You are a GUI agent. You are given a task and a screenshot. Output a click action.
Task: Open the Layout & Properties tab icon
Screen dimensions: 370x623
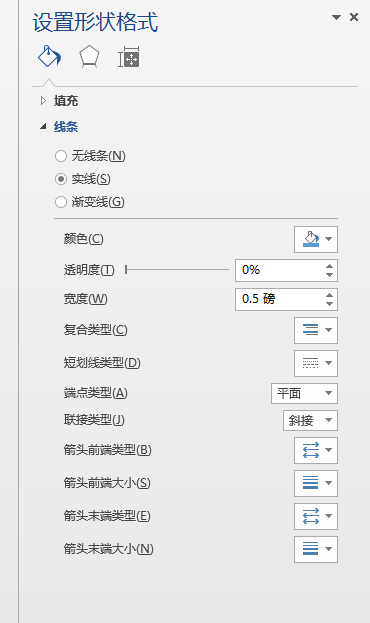(x=129, y=57)
